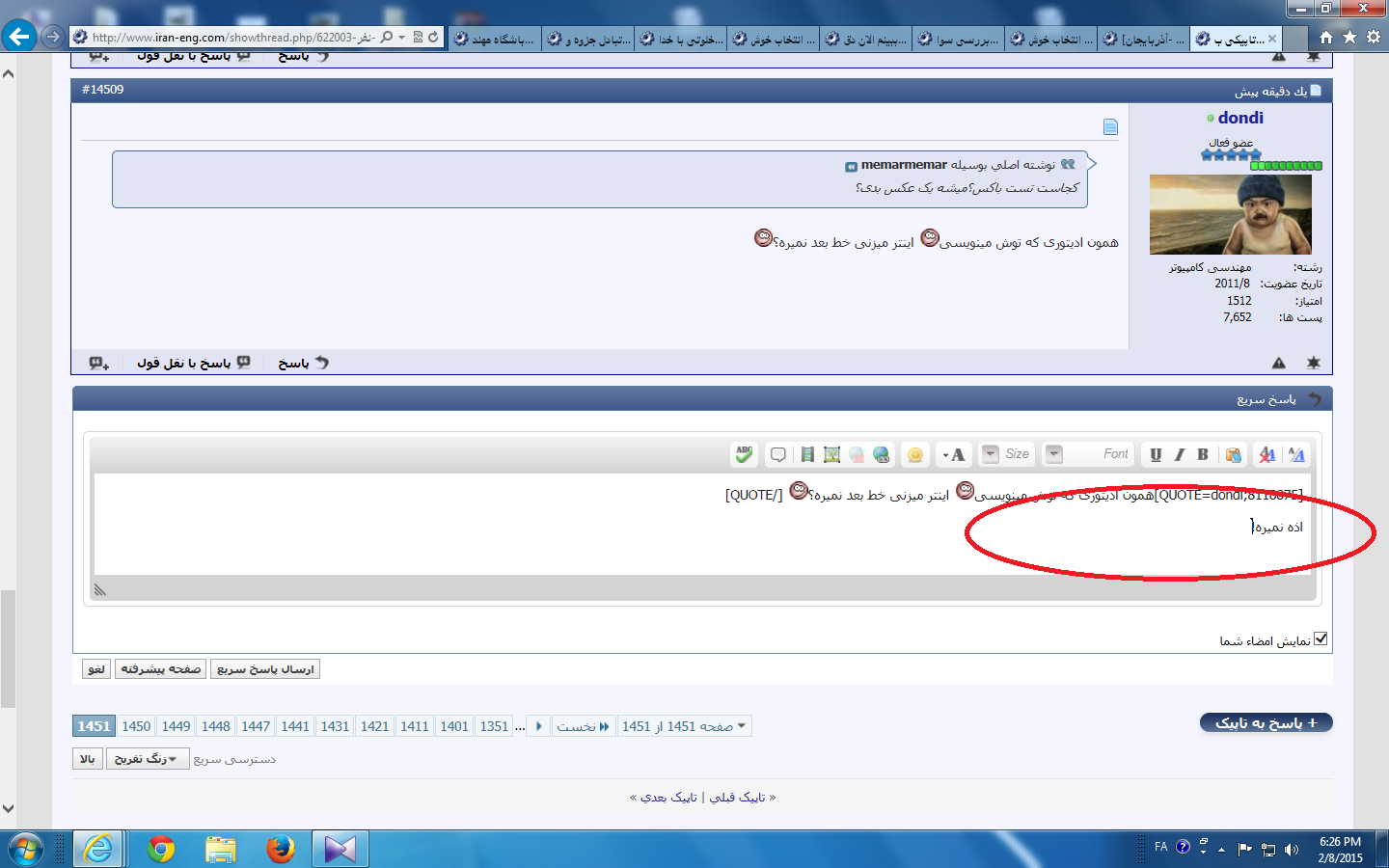Refresh the page in address bar
This screenshot has height=868, width=1389.
tap(433, 37)
